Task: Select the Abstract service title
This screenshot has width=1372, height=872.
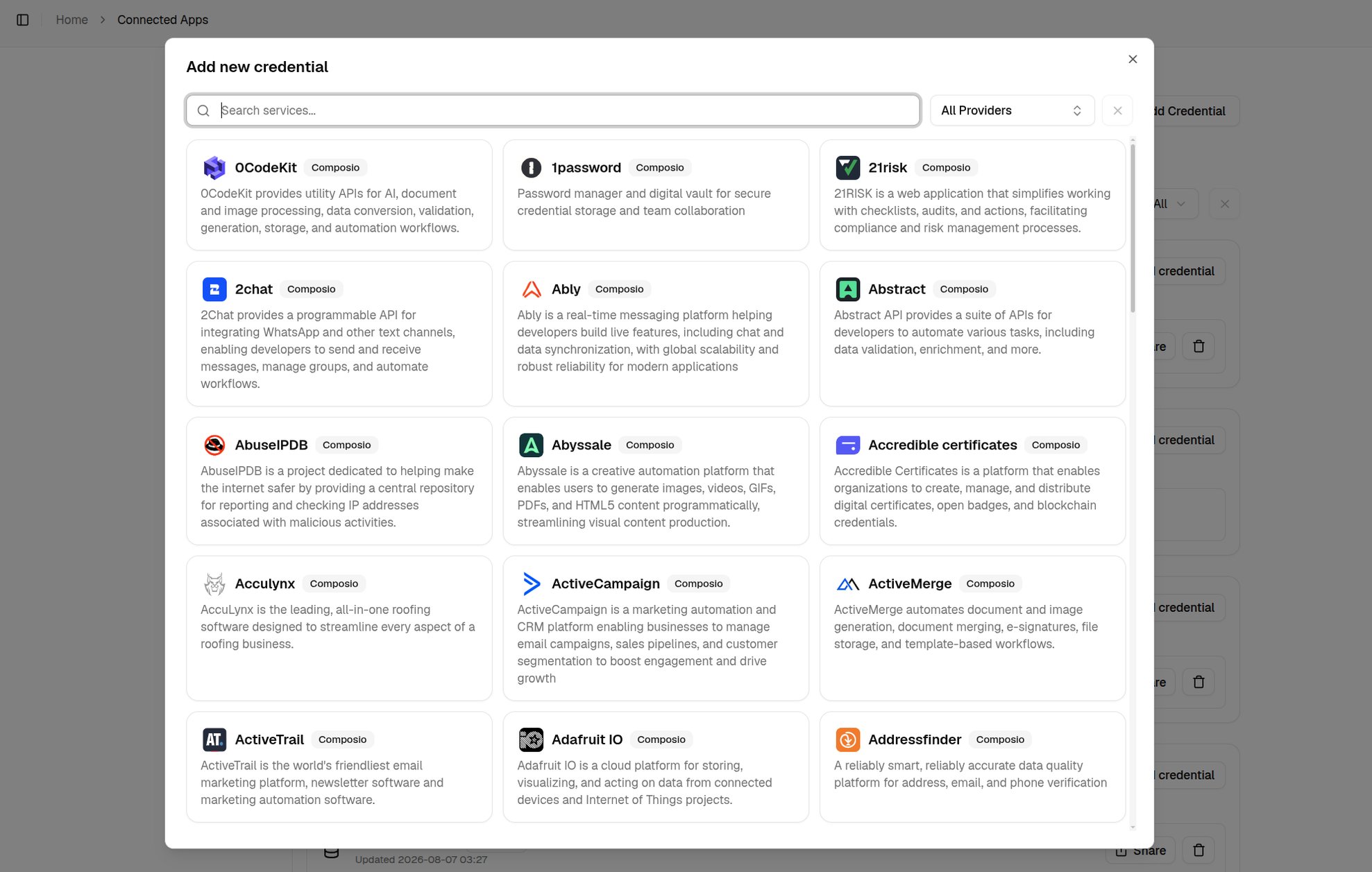Action: pos(897,289)
